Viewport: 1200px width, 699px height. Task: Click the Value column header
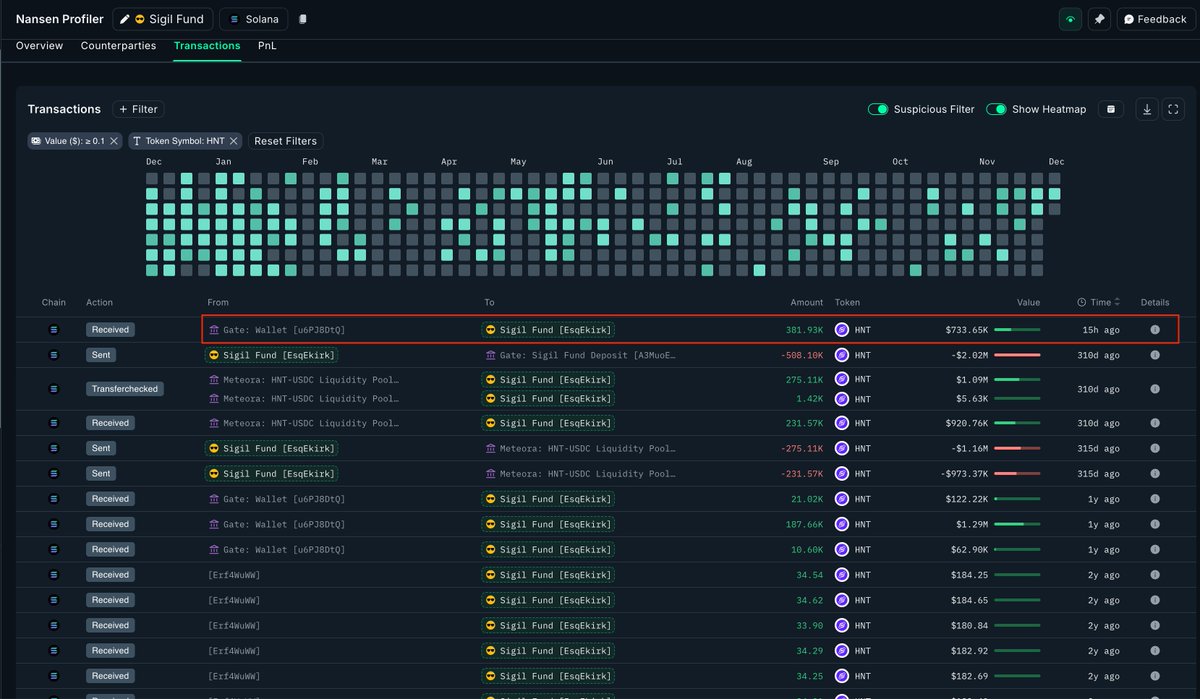click(x=1028, y=302)
